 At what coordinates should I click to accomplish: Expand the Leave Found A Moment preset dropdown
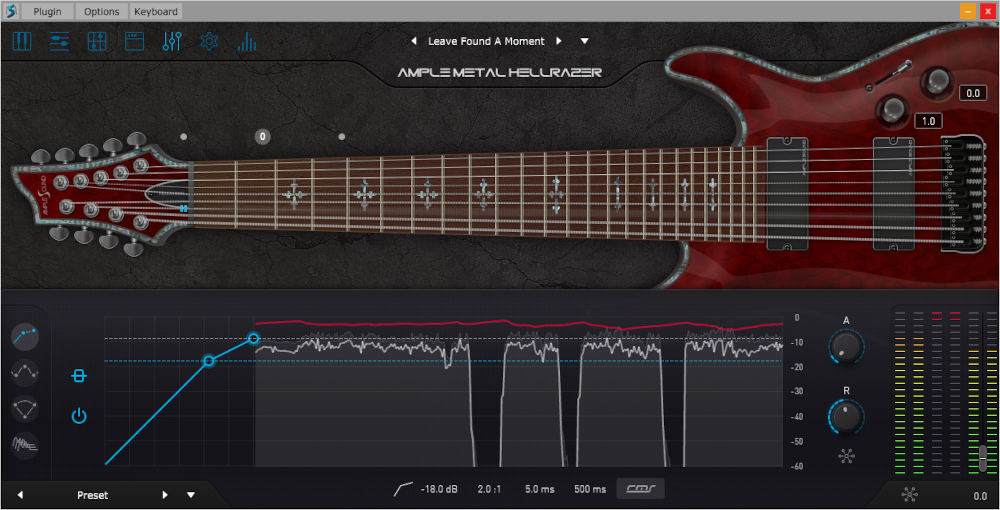pos(584,41)
